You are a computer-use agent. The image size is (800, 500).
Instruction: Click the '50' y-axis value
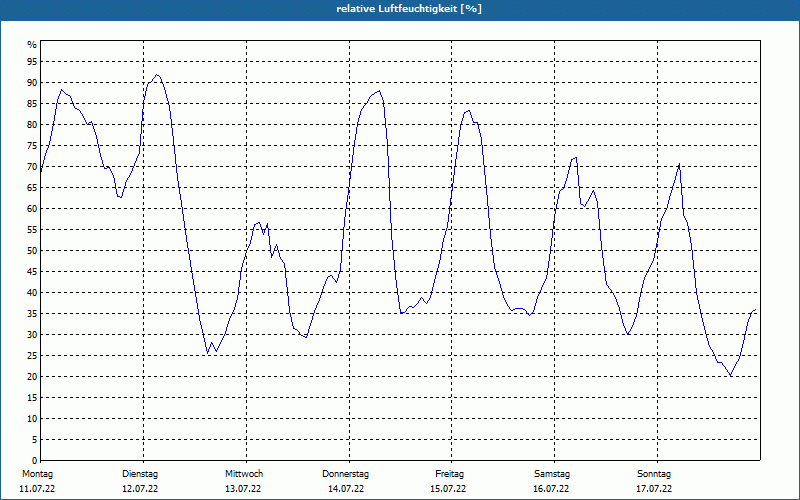32,251
